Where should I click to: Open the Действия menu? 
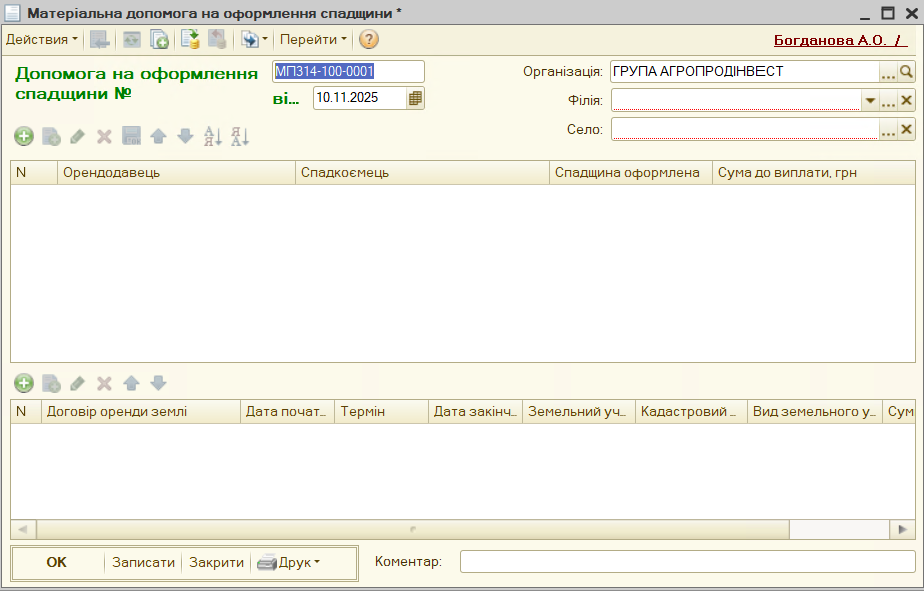click(x=41, y=39)
